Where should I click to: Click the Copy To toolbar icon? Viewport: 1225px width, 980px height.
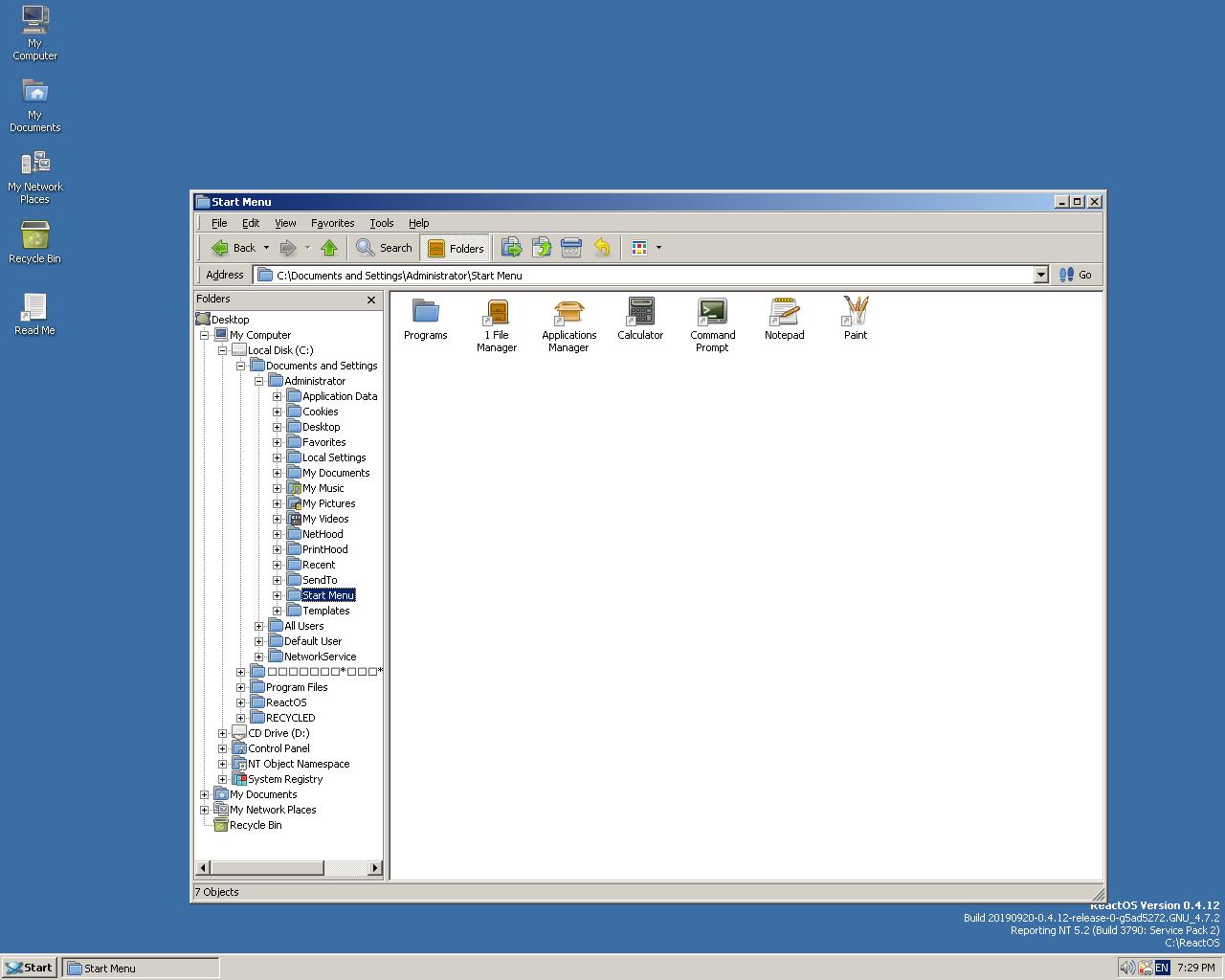542,248
